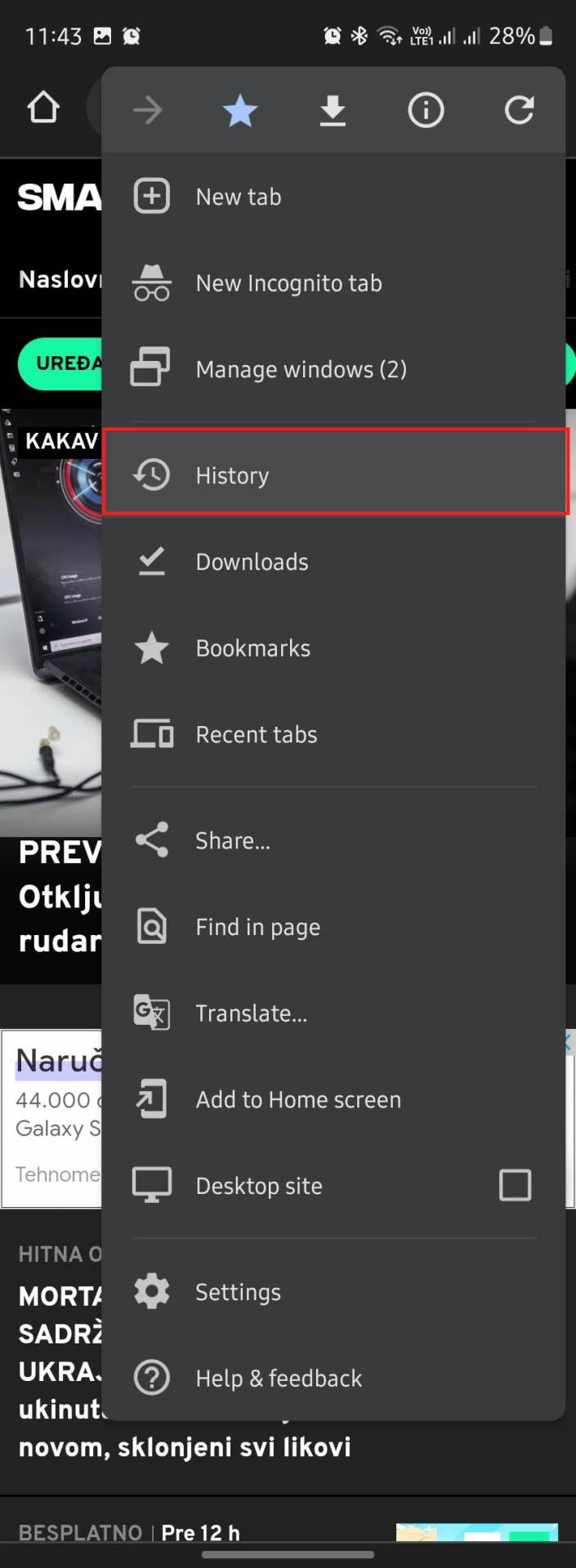Check the Desktop site checkbox

[515, 1185]
